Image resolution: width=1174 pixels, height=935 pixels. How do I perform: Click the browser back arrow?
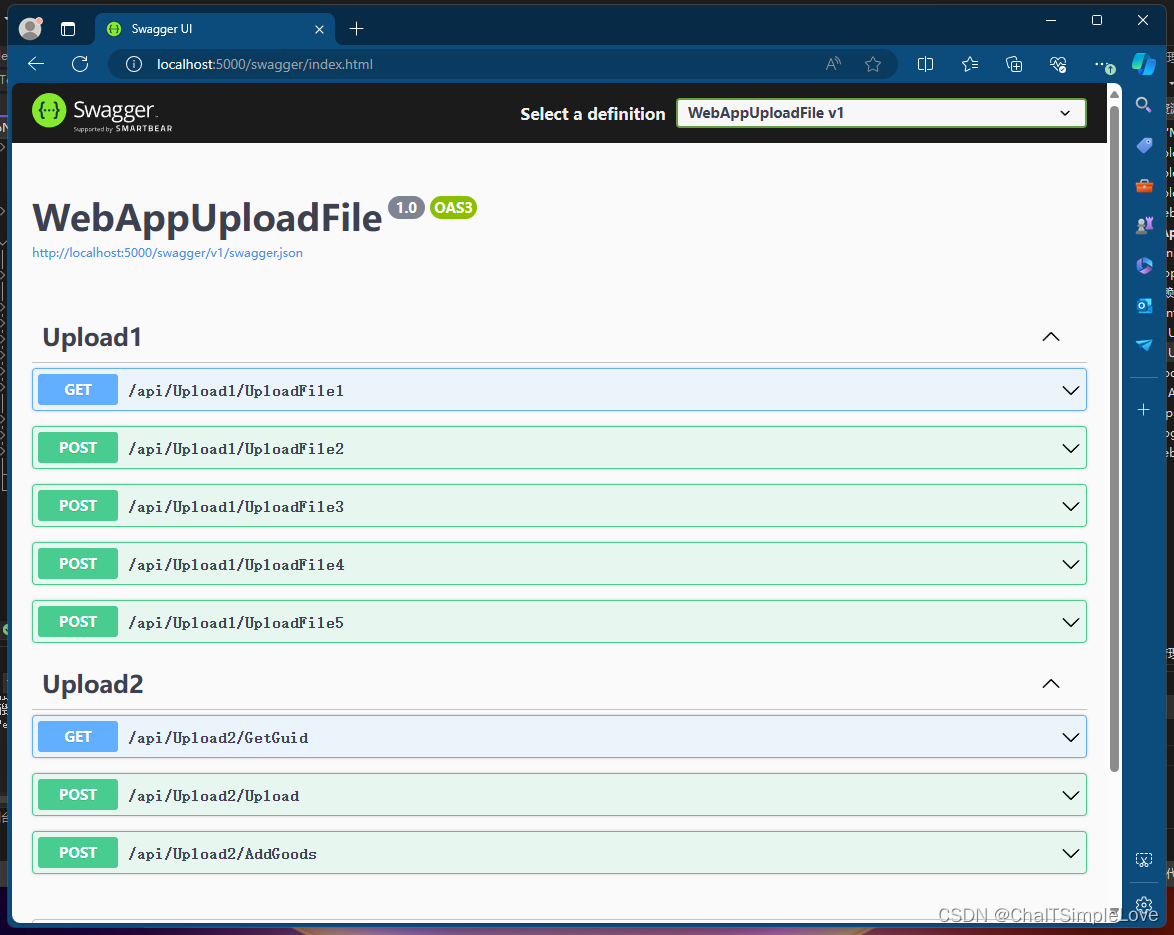[x=36, y=64]
